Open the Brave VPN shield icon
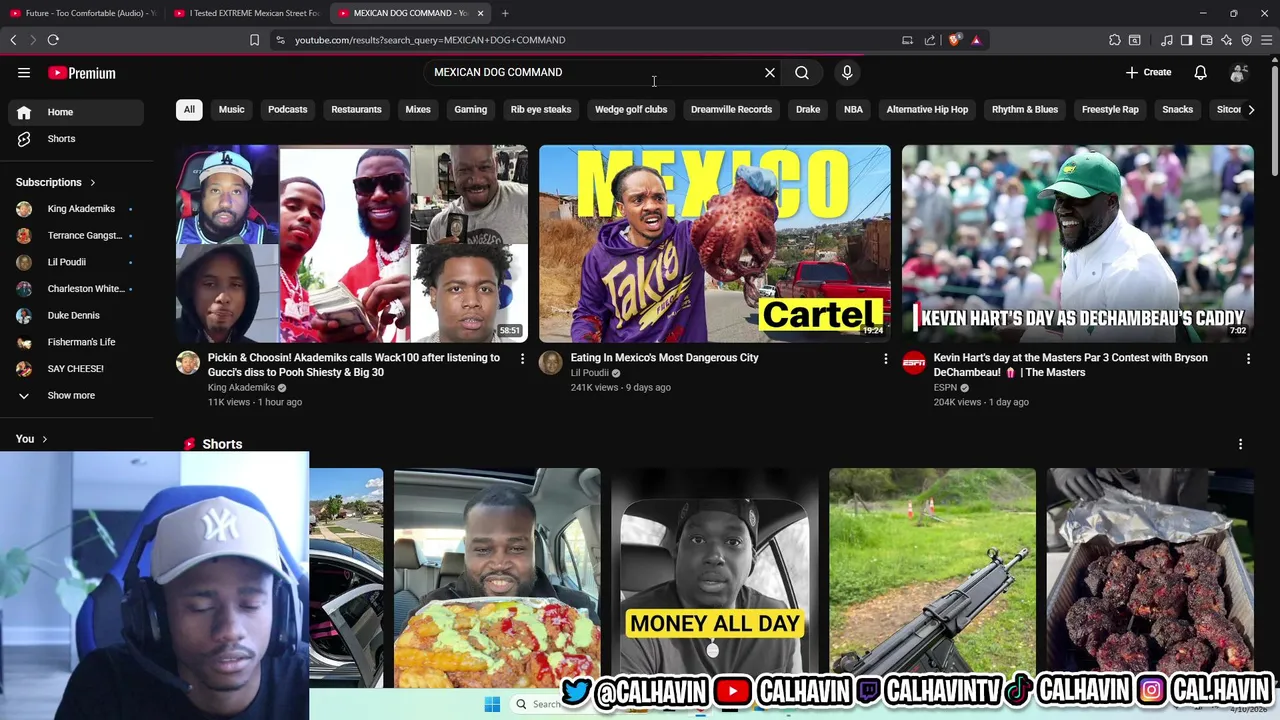 [x=1247, y=40]
